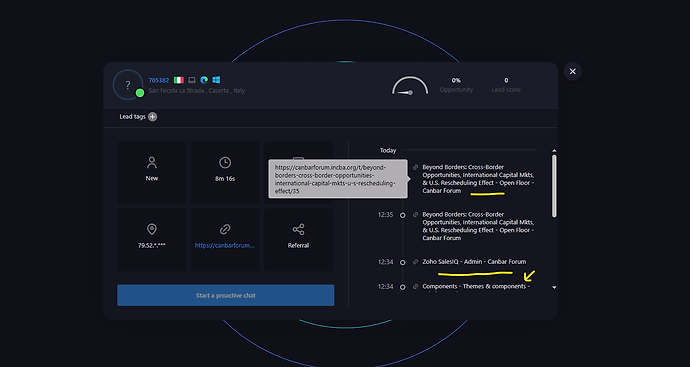Click the chain link icon tile
Viewport: 690px width, 367px height.
click(x=225, y=229)
